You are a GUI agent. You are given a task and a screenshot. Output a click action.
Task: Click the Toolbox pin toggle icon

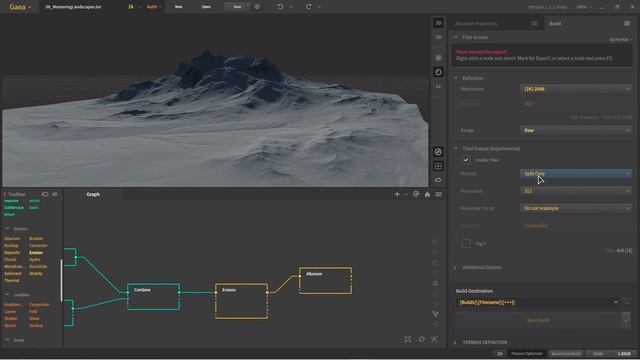pos(45,194)
